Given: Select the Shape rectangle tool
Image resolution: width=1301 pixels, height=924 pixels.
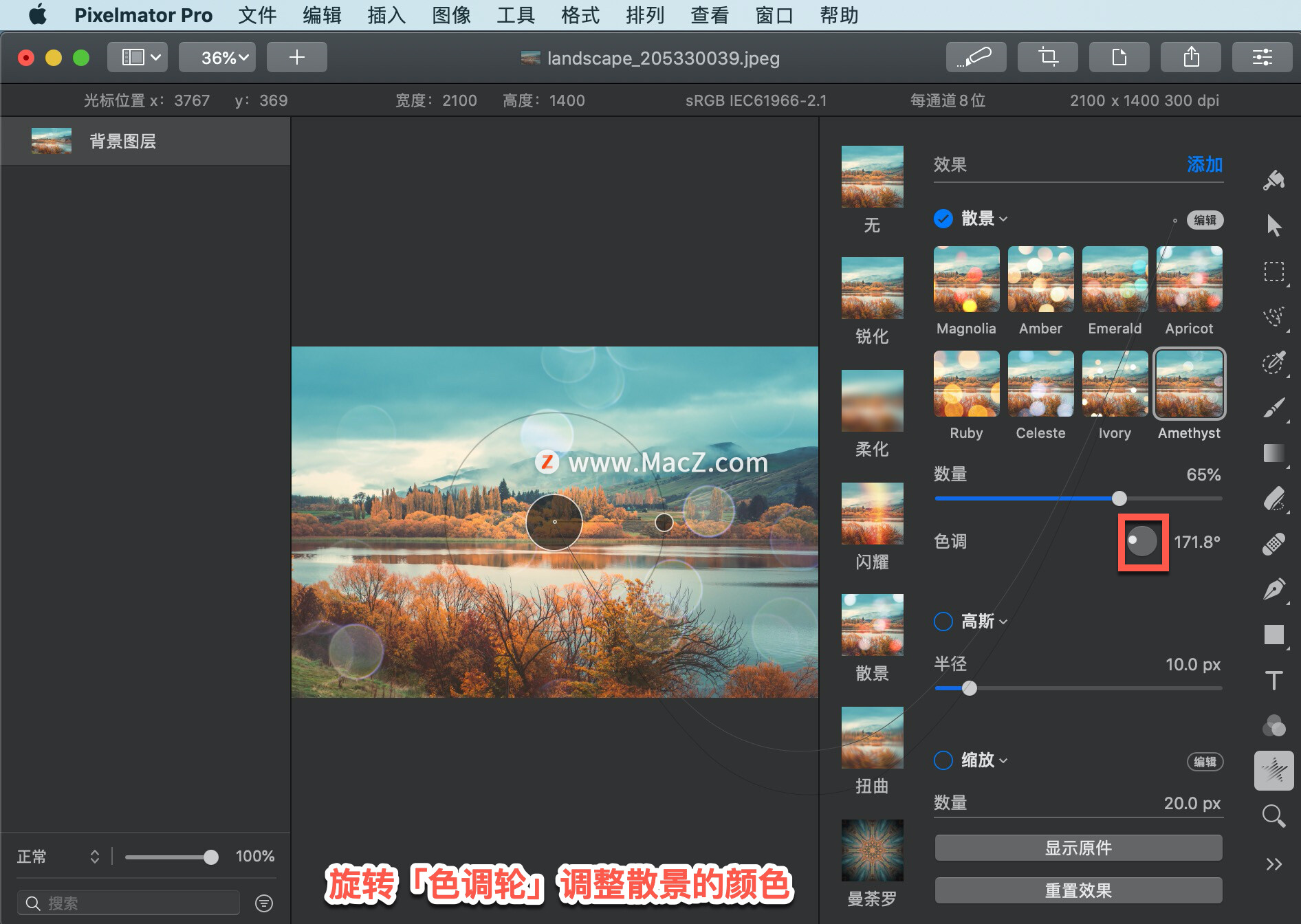Looking at the screenshot, I should tap(1274, 635).
